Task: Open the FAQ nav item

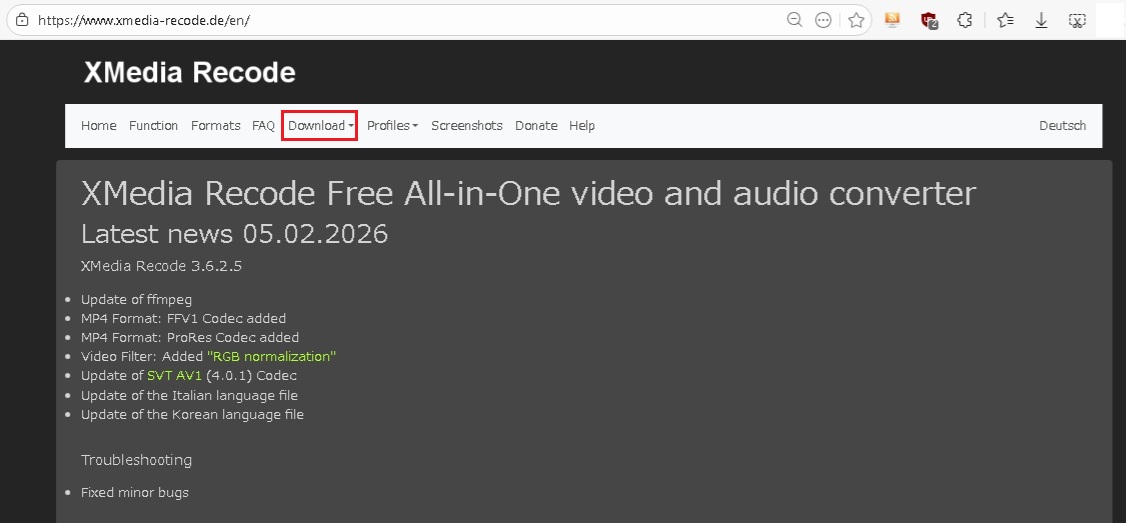Action: tap(264, 126)
